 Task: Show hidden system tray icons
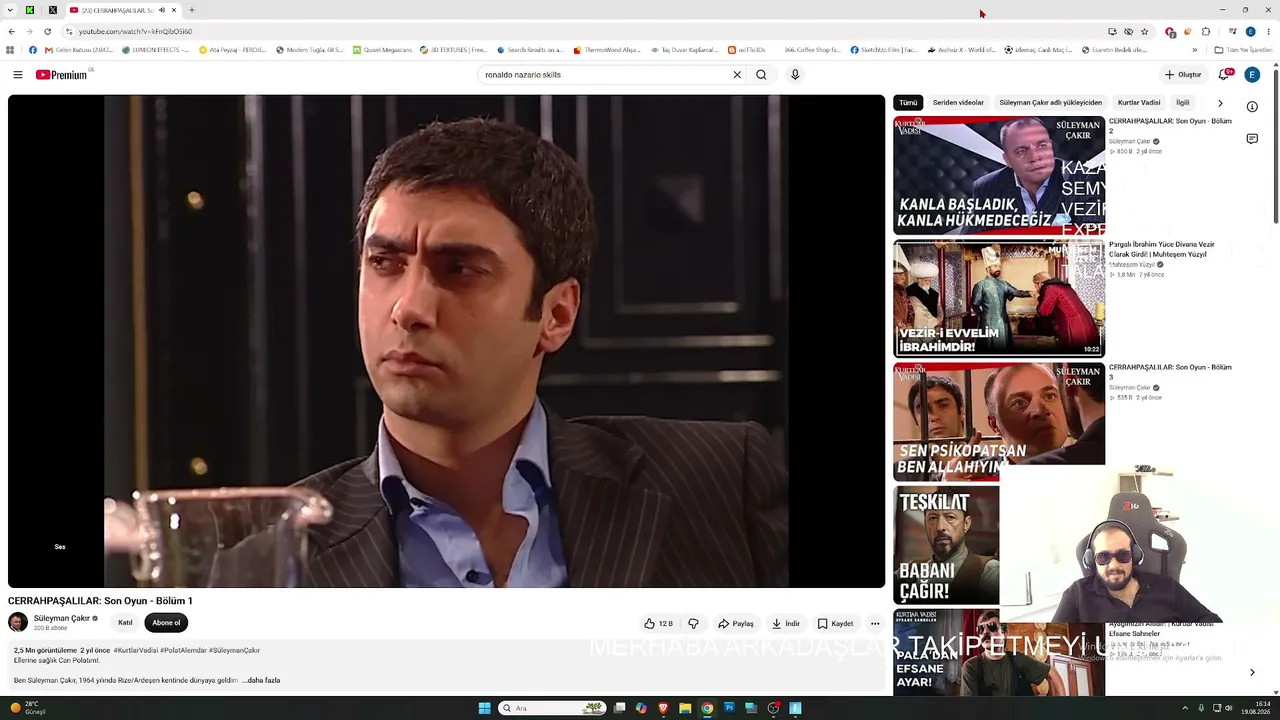(x=1186, y=708)
